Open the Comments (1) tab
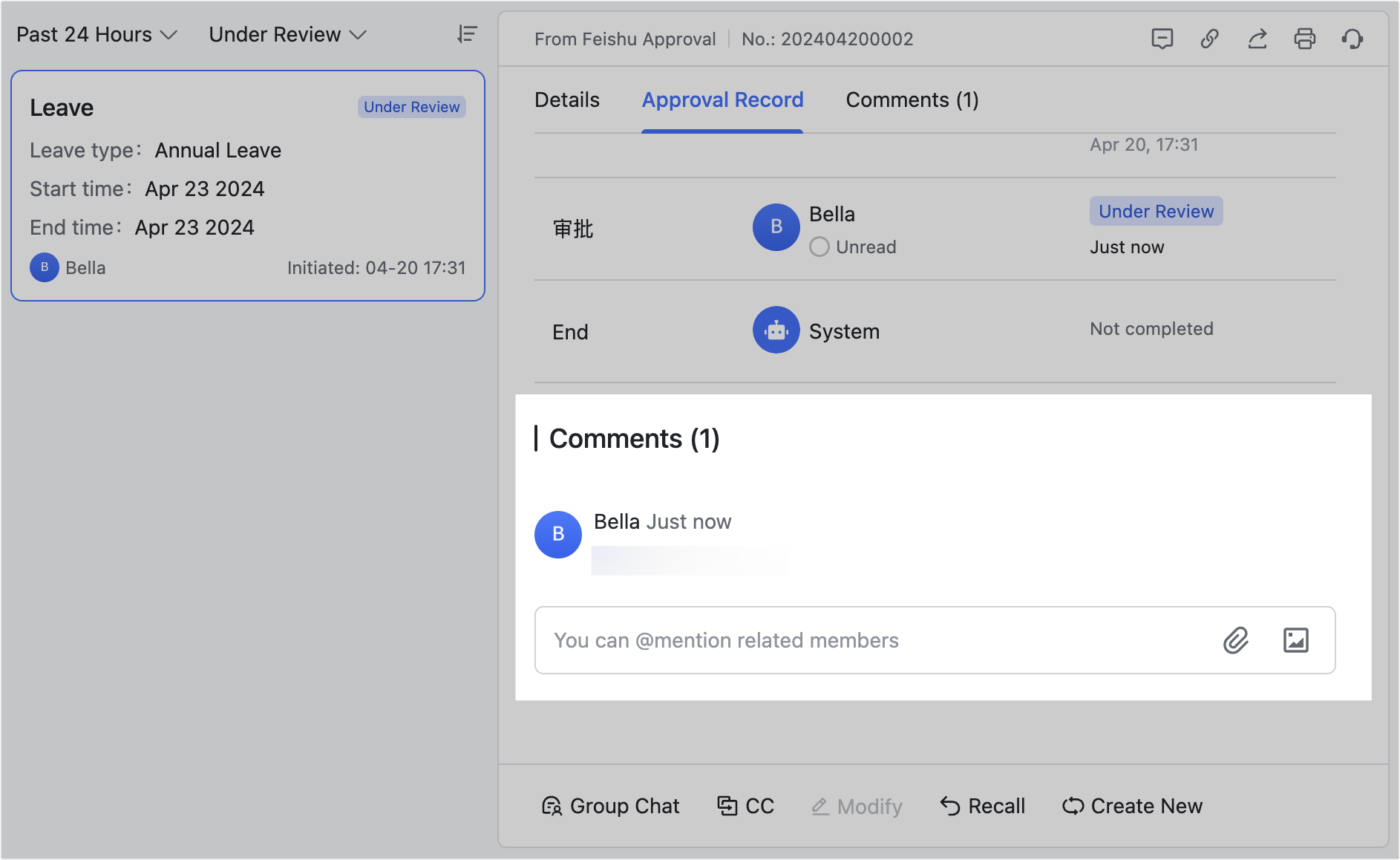 coord(912,100)
